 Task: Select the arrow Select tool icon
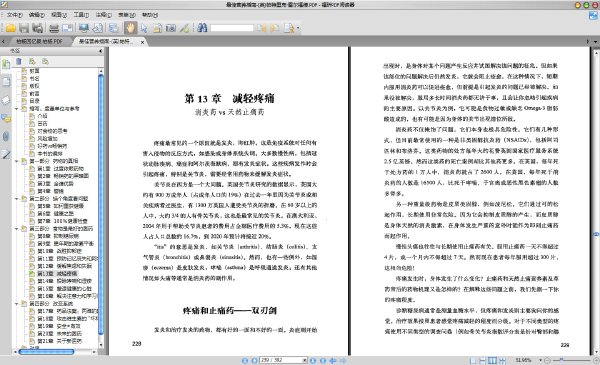tap(144, 28)
